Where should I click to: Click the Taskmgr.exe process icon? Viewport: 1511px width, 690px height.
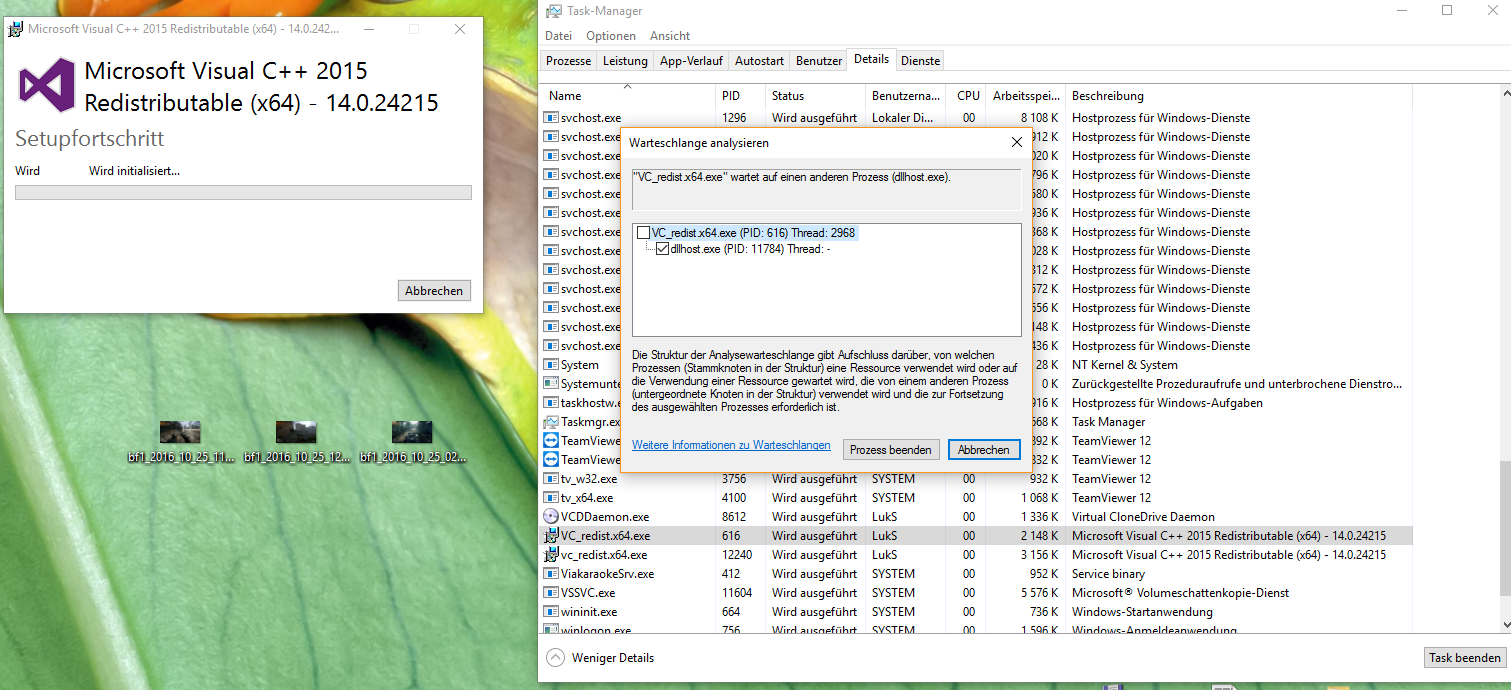551,422
